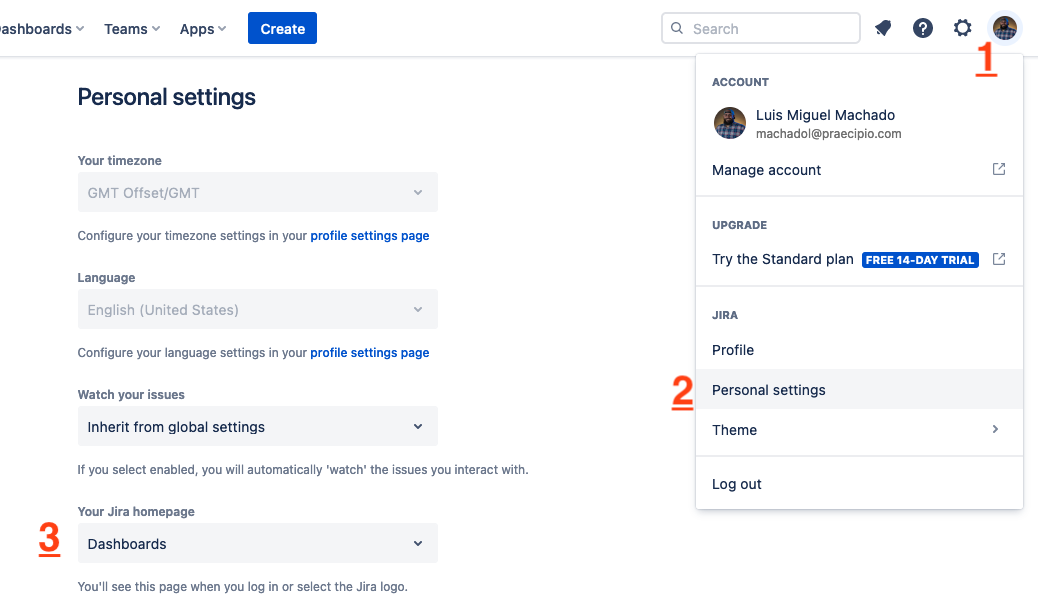Open the GMT Offset/GMT timezone dropdown
Screen dimensions: 1038x613
(258, 193)
